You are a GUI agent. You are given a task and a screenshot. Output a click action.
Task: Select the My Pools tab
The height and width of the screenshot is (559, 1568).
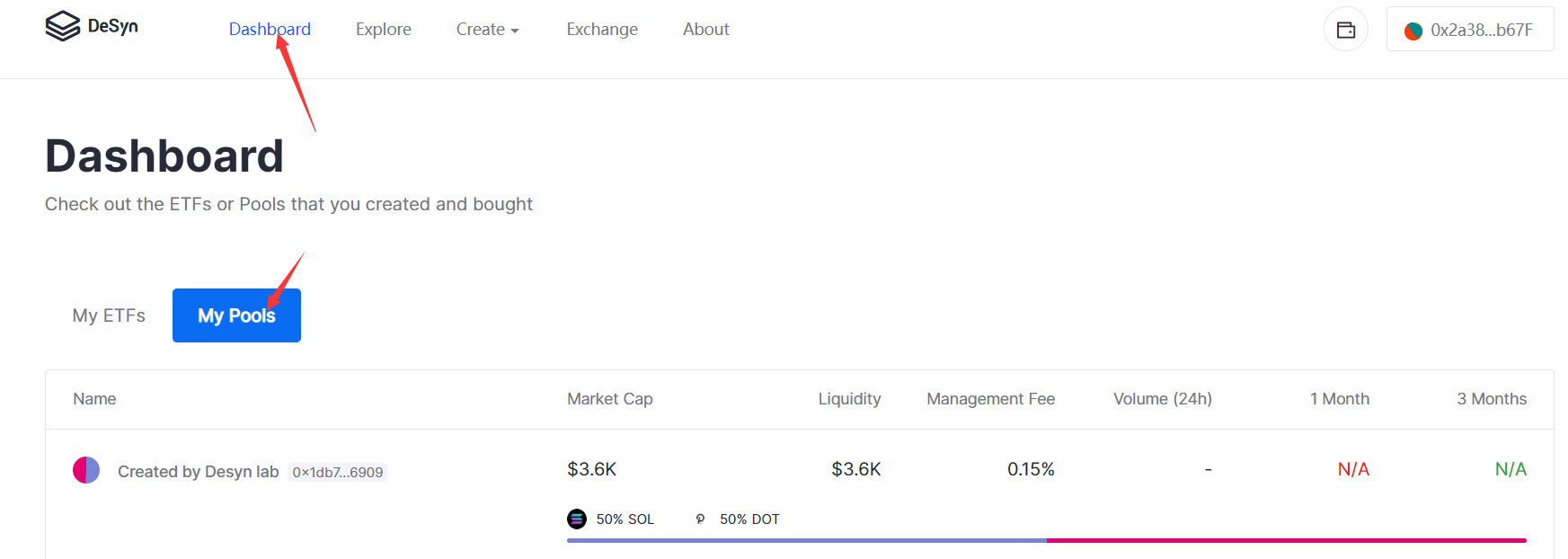click(x=236, y=315)
